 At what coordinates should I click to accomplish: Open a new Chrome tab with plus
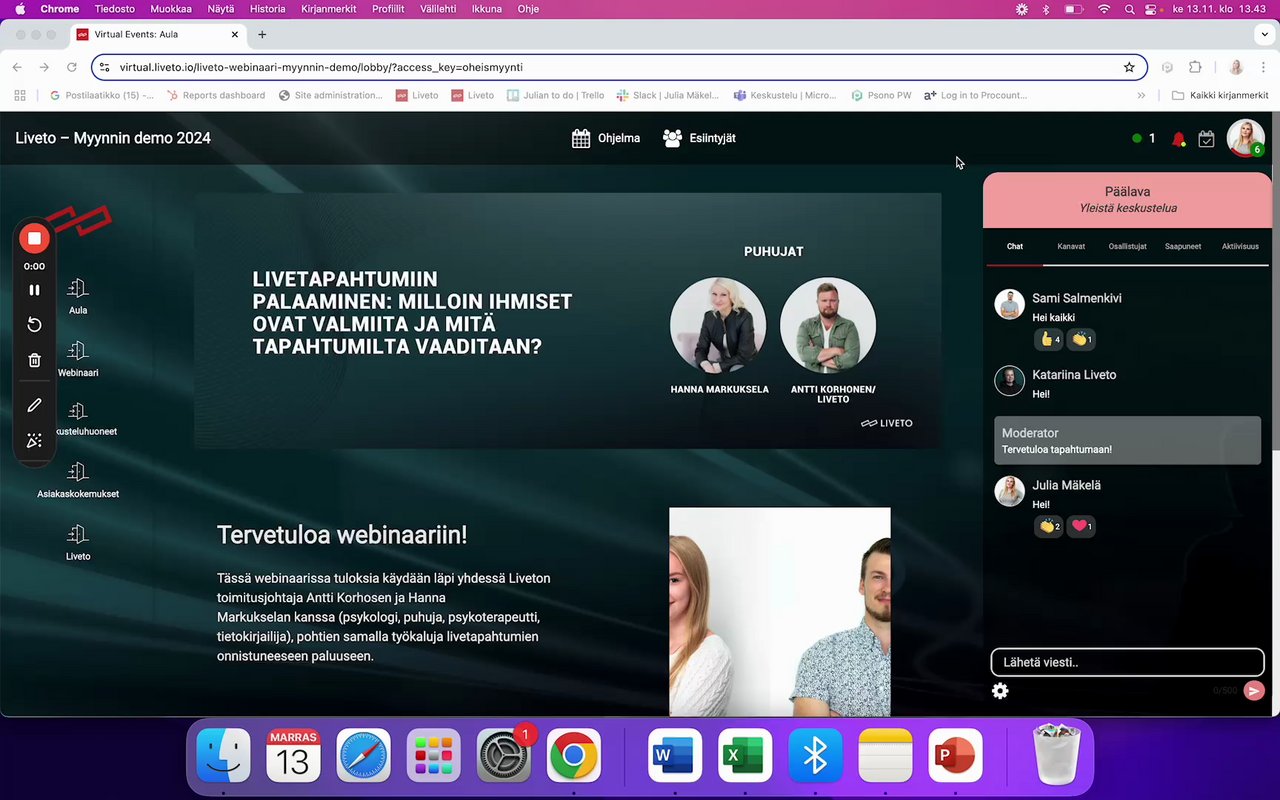[262, 34]
